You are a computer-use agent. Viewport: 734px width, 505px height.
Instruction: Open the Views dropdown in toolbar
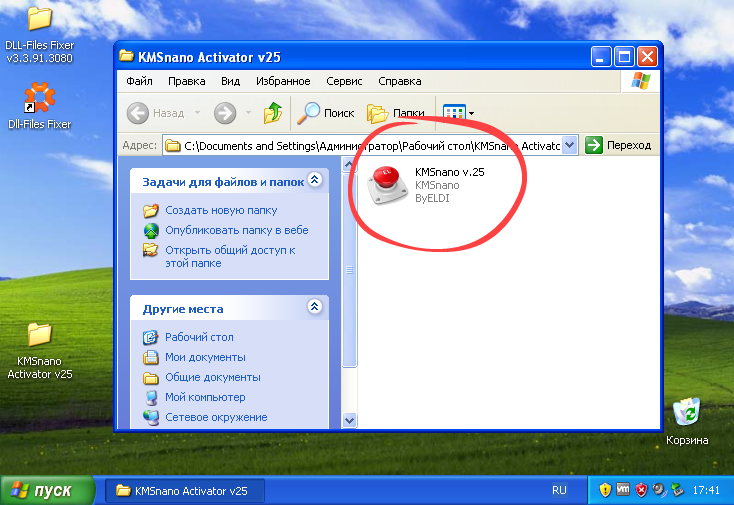459,113
